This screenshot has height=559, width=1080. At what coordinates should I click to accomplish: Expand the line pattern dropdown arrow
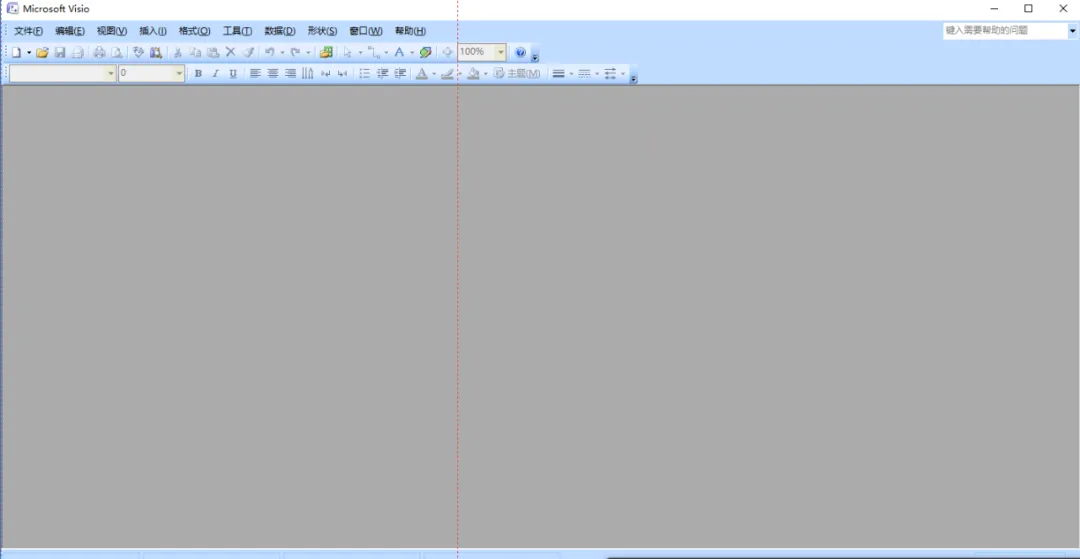pos(597,74)
